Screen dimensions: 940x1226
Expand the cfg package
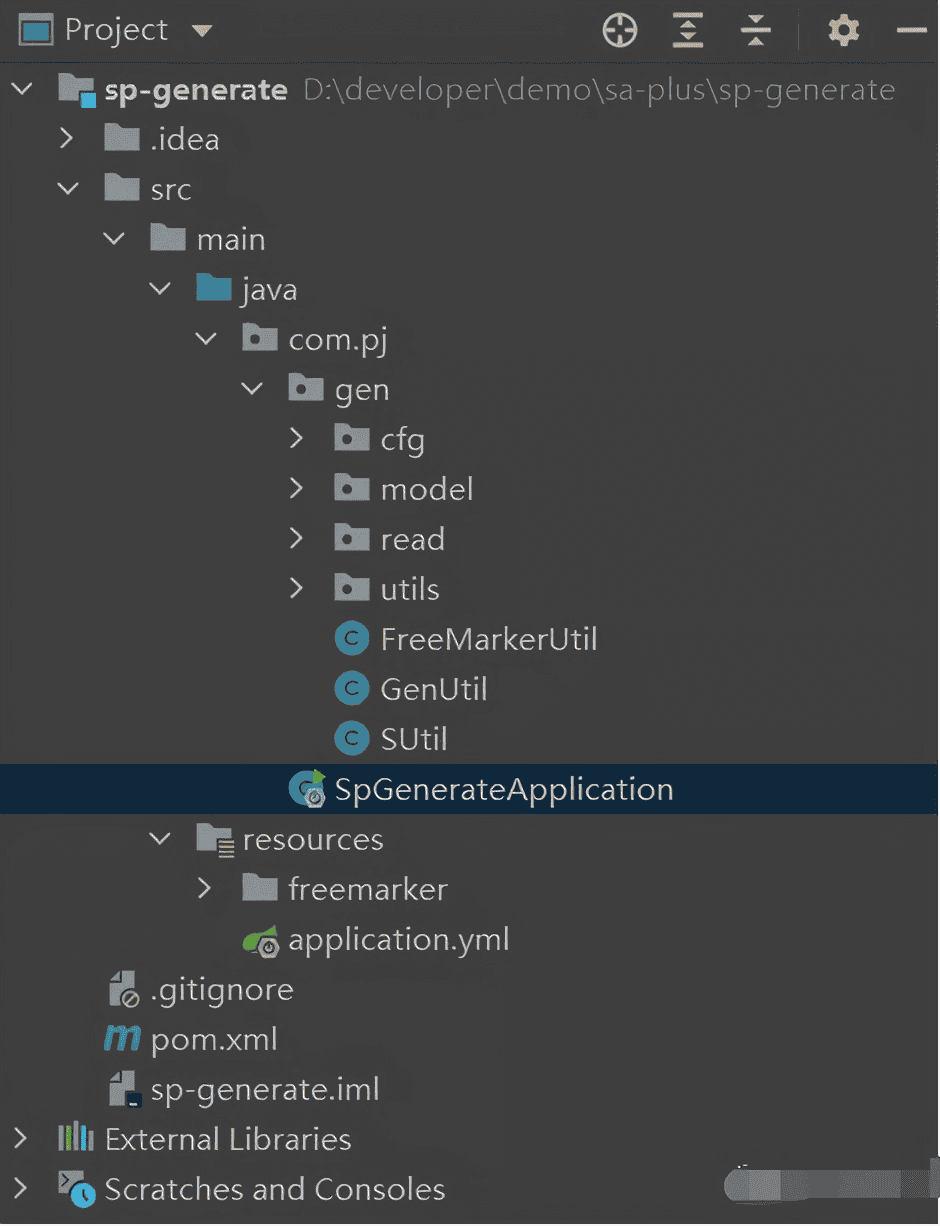pos(296,438)
